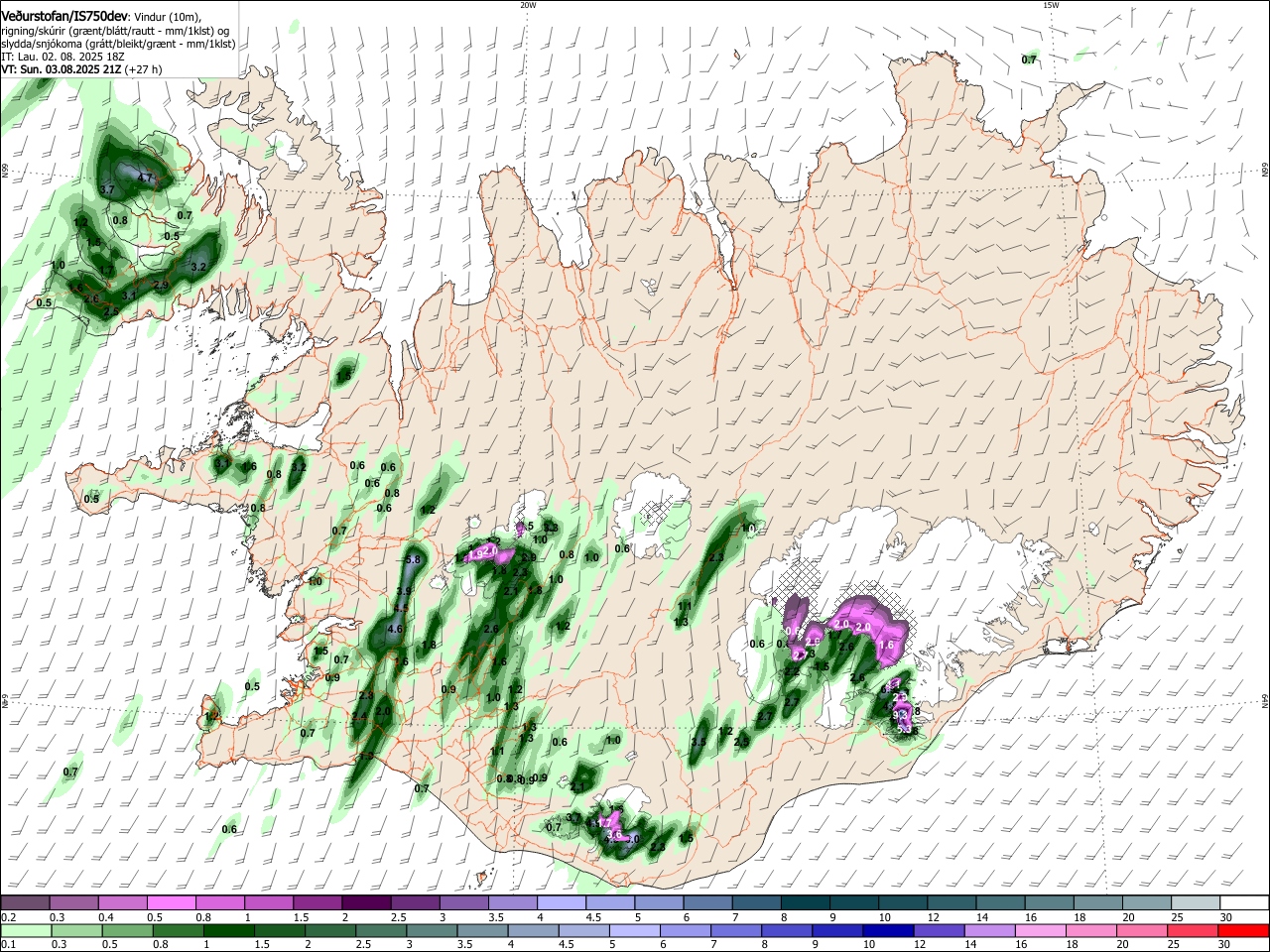Pick the light lavender 5 mm rain swatch
This screenshot has height=952, width=1270.
[636, 930]
